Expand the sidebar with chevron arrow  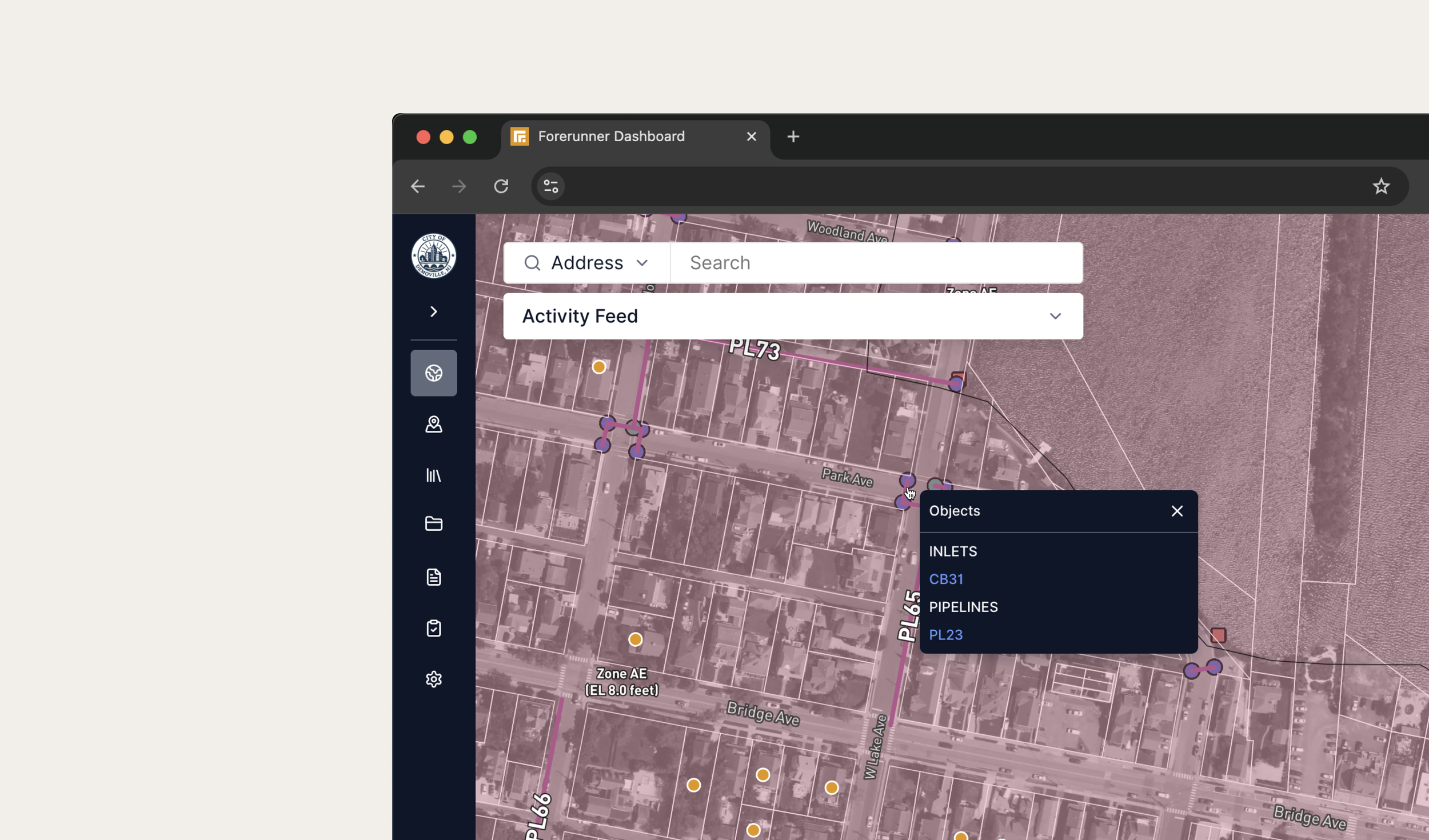point(433,311)
